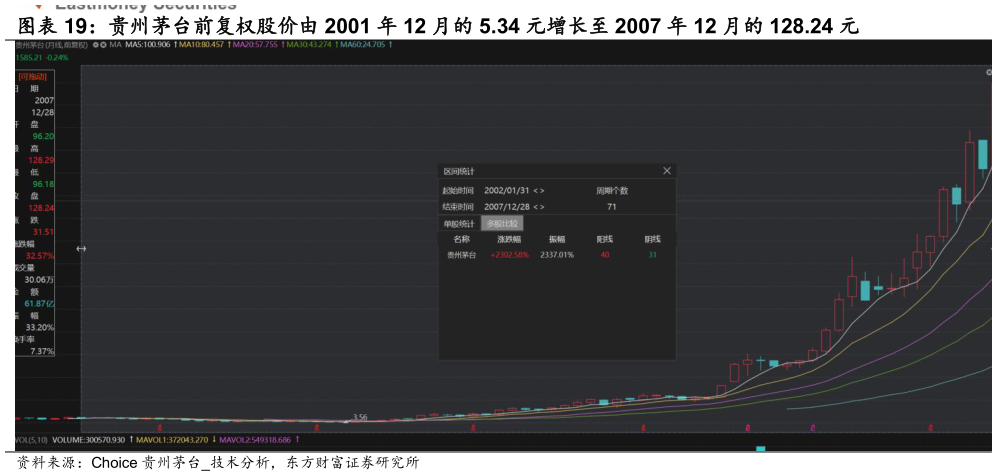Click the +2302.58% change value
Image resolution: width=997 pixels, height=476 pixels.
tap(509, 255)
